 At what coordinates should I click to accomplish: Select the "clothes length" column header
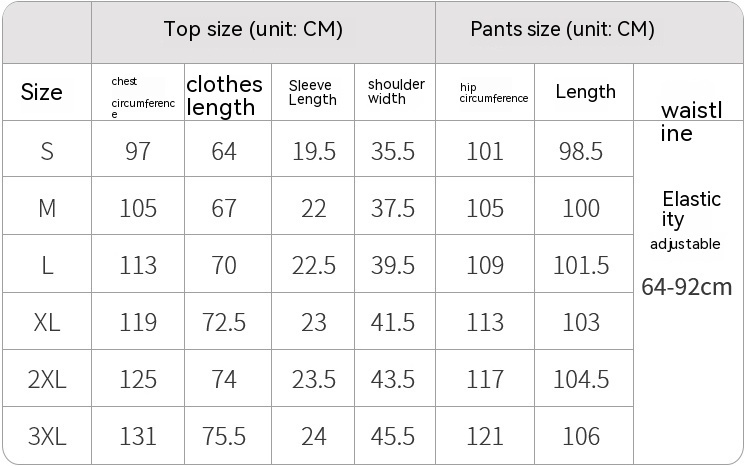[224, 95]
